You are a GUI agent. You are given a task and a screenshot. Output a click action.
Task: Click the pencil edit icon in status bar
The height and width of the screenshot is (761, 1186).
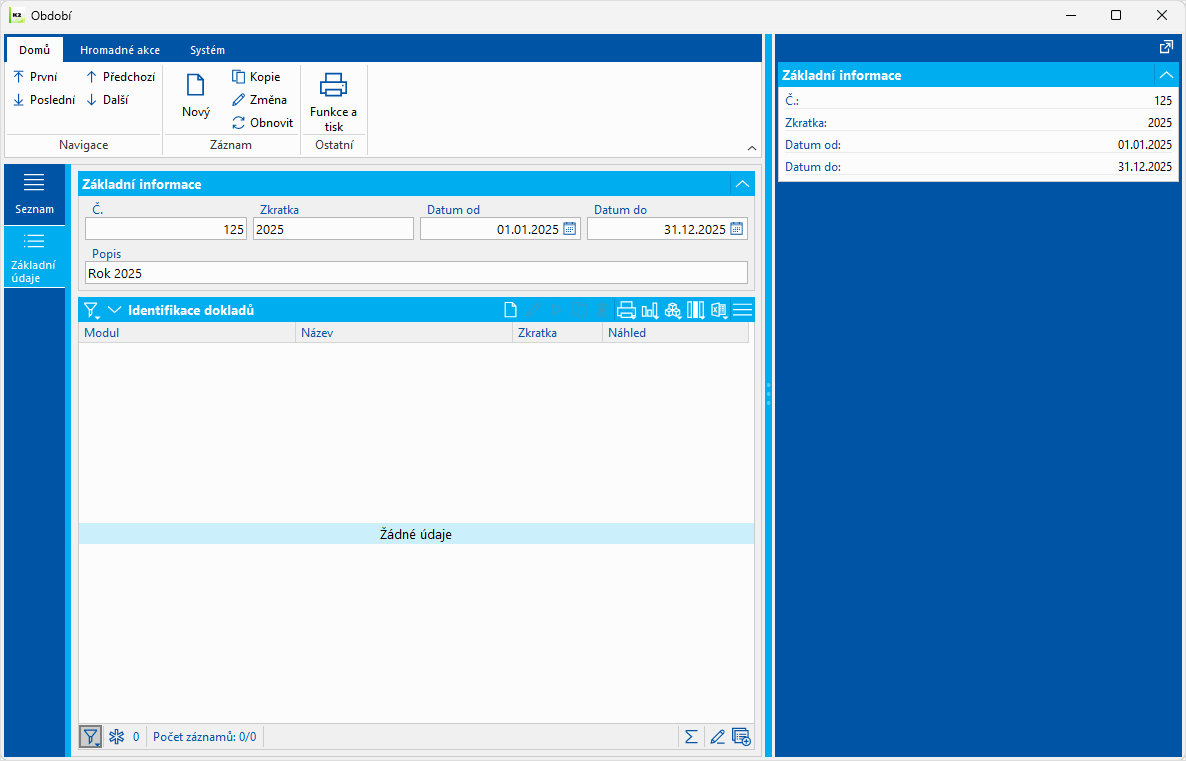[717, 736]
